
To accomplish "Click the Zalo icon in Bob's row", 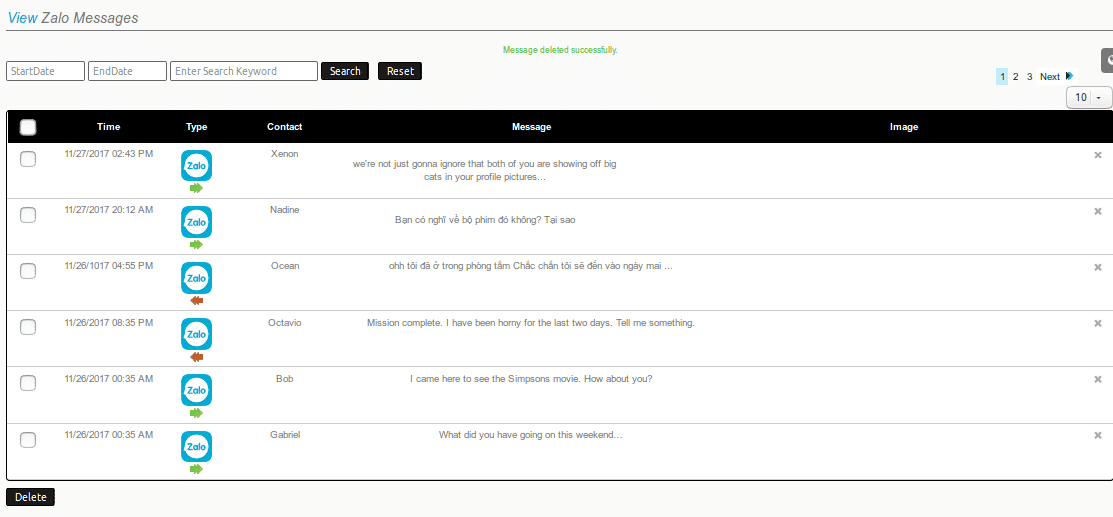I will pos(197,390).
